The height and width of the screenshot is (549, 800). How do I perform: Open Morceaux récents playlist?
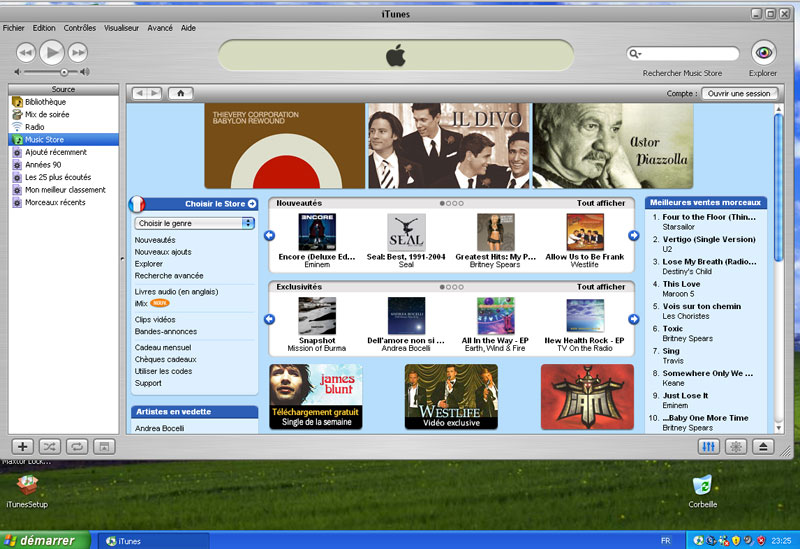point(64,202)
